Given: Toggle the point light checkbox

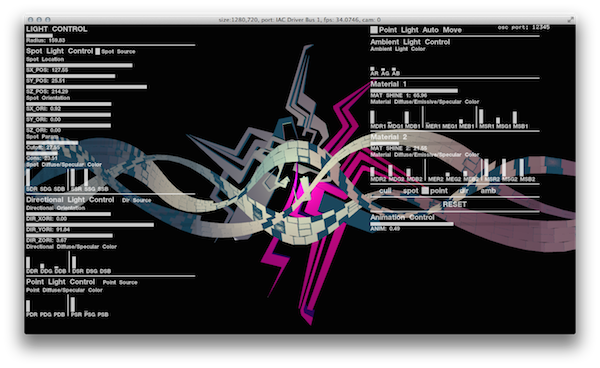Looking at the screenshot, I should pos(425,191).
